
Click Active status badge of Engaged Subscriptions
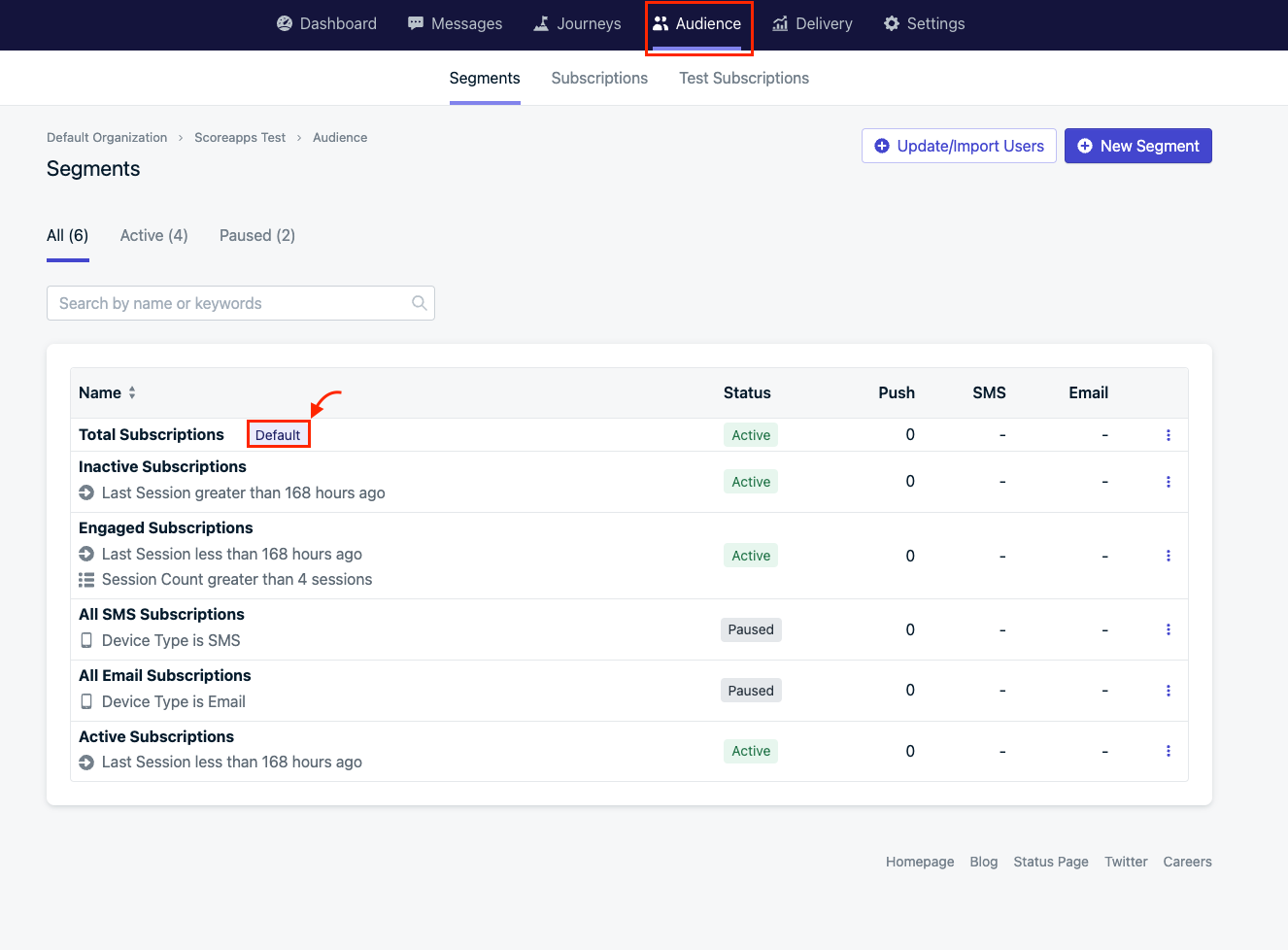[x=751, y=556]
